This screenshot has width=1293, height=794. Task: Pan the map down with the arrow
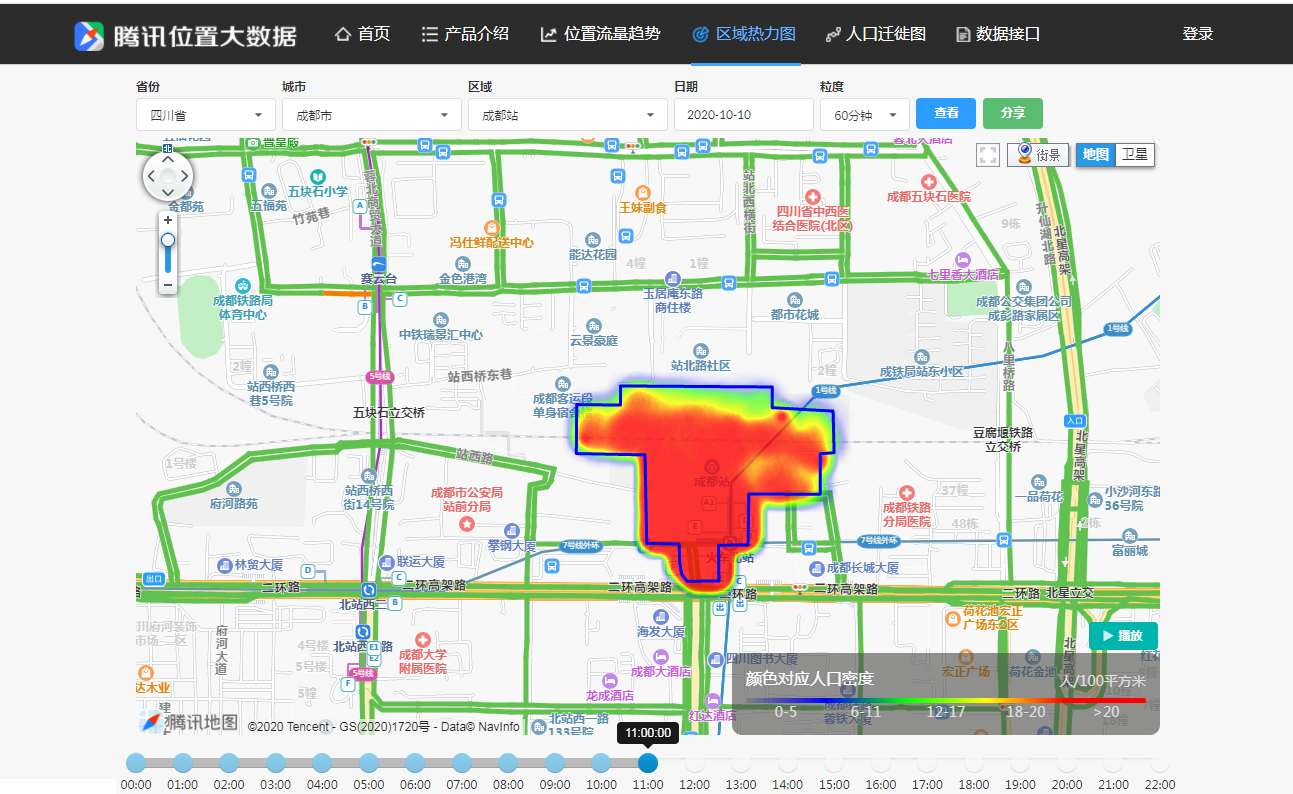pyautogui.click(x=168, y=194)
